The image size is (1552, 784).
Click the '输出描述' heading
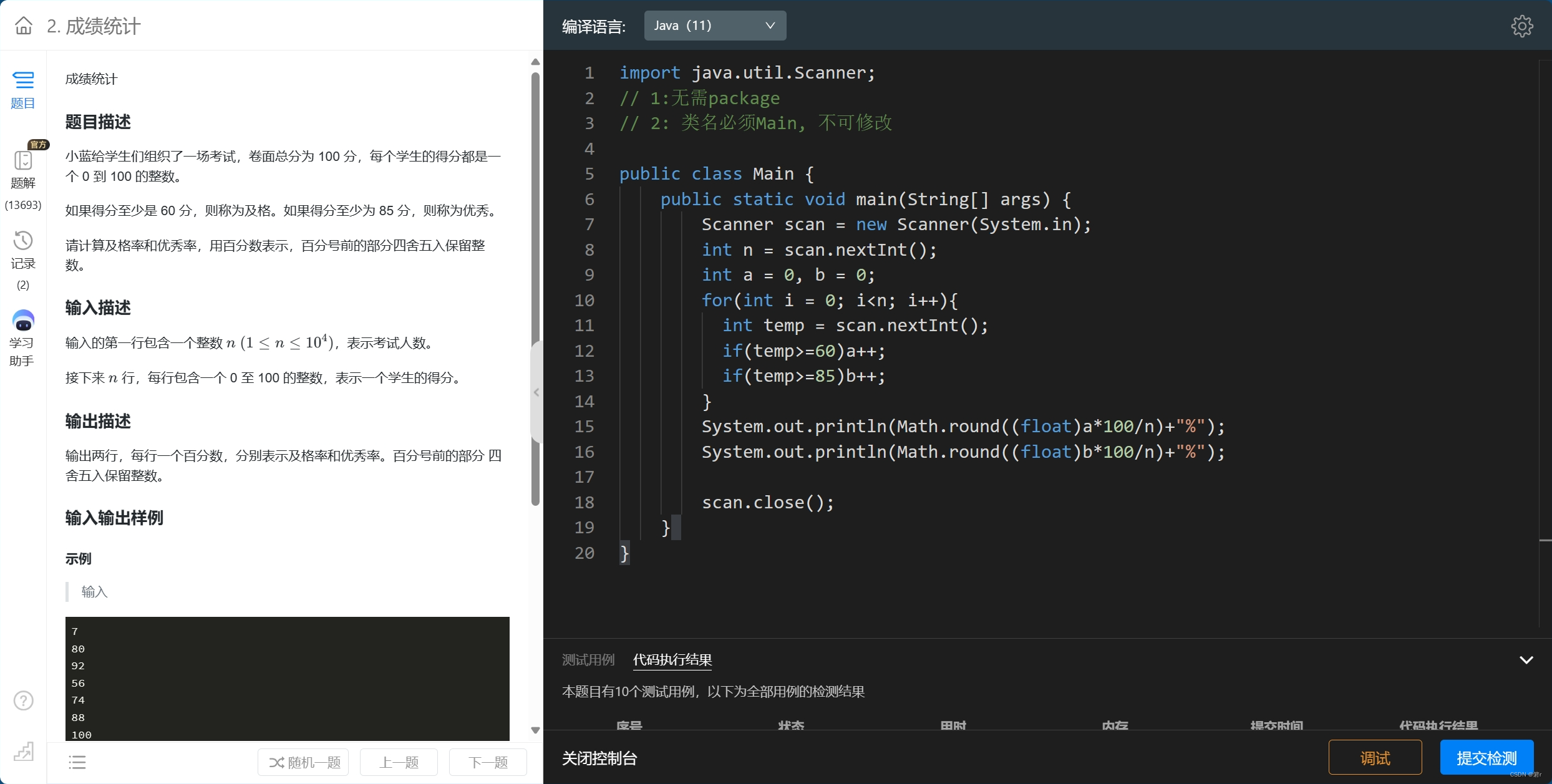pos(98,421)
